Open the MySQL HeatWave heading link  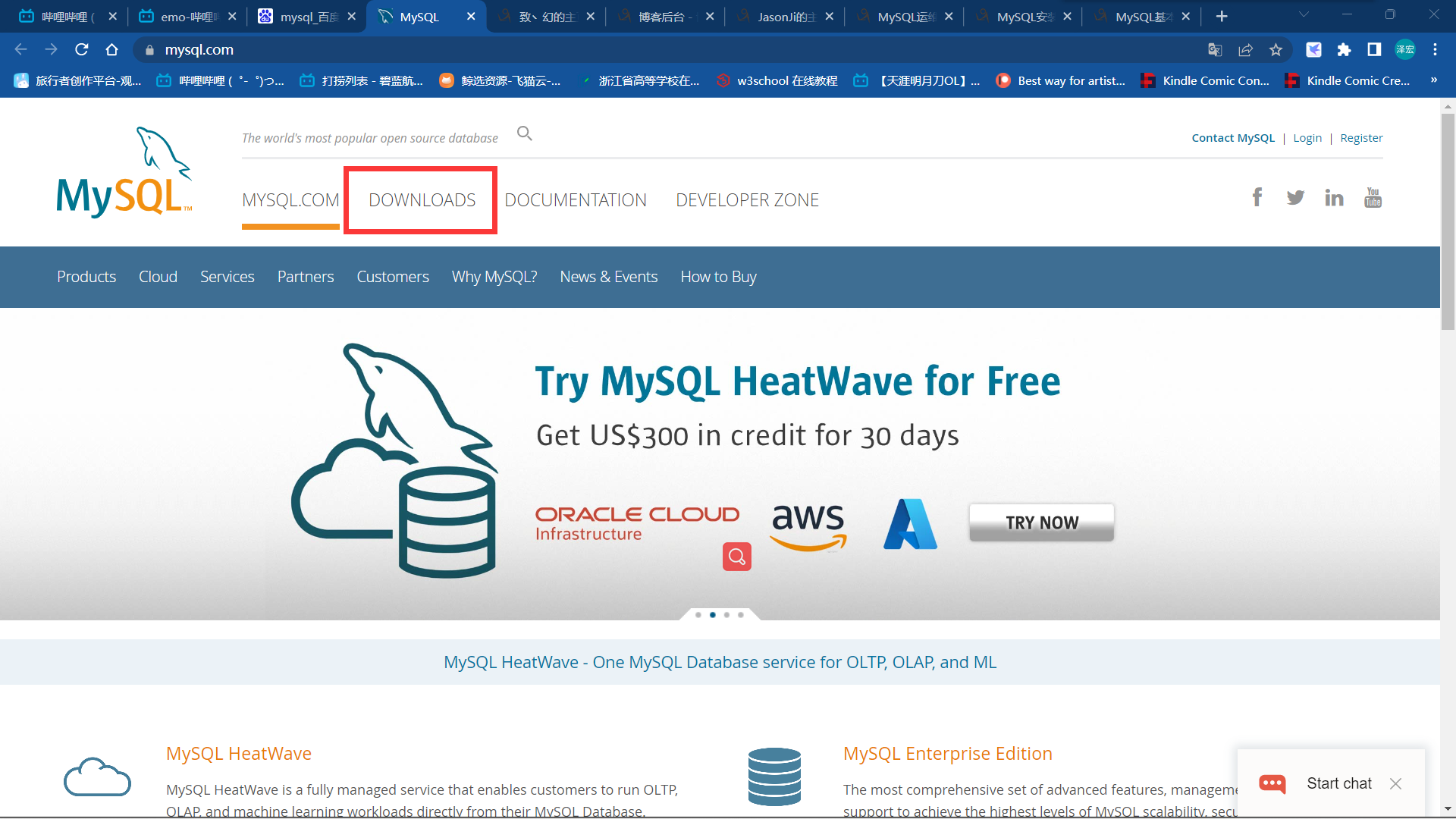[x=239, y=753]
